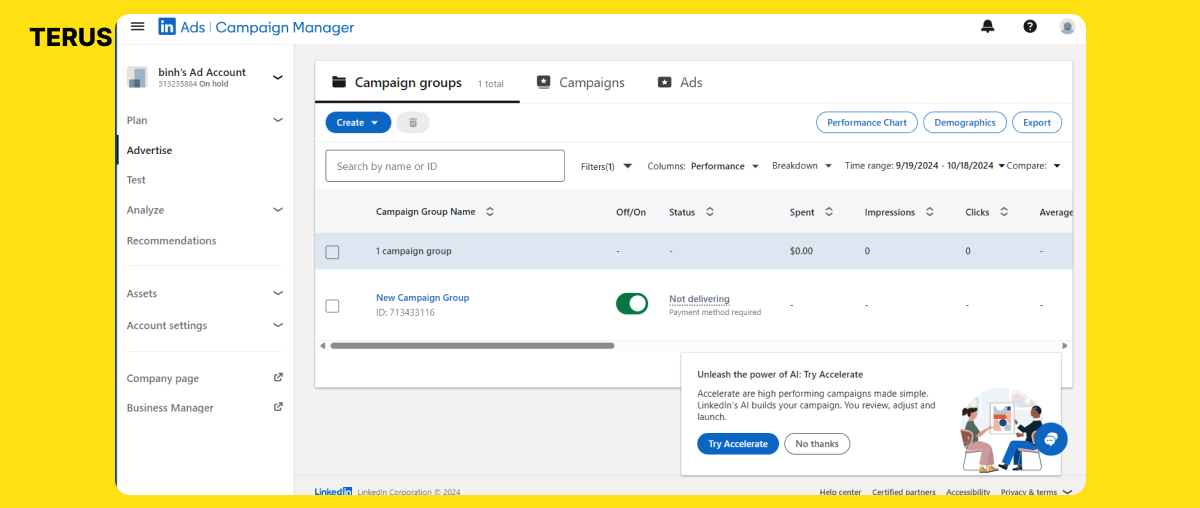Click the Export button
The width and height of the screenshot is (1200, 508).
click(1037, 122)
